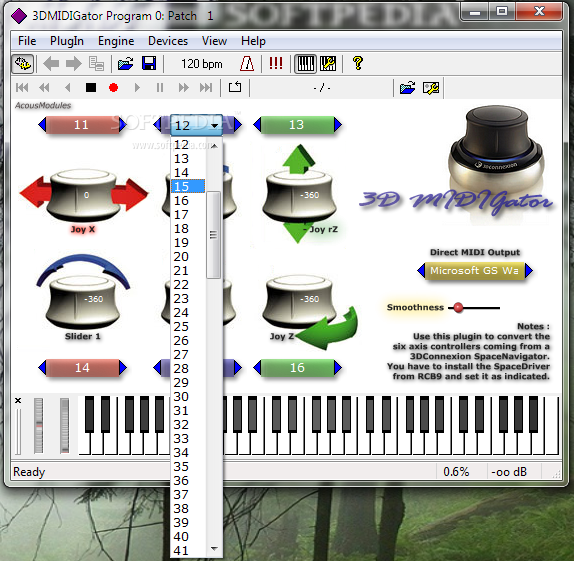Click the dropdown list scroll up arrow

click(x=215, y=146)
